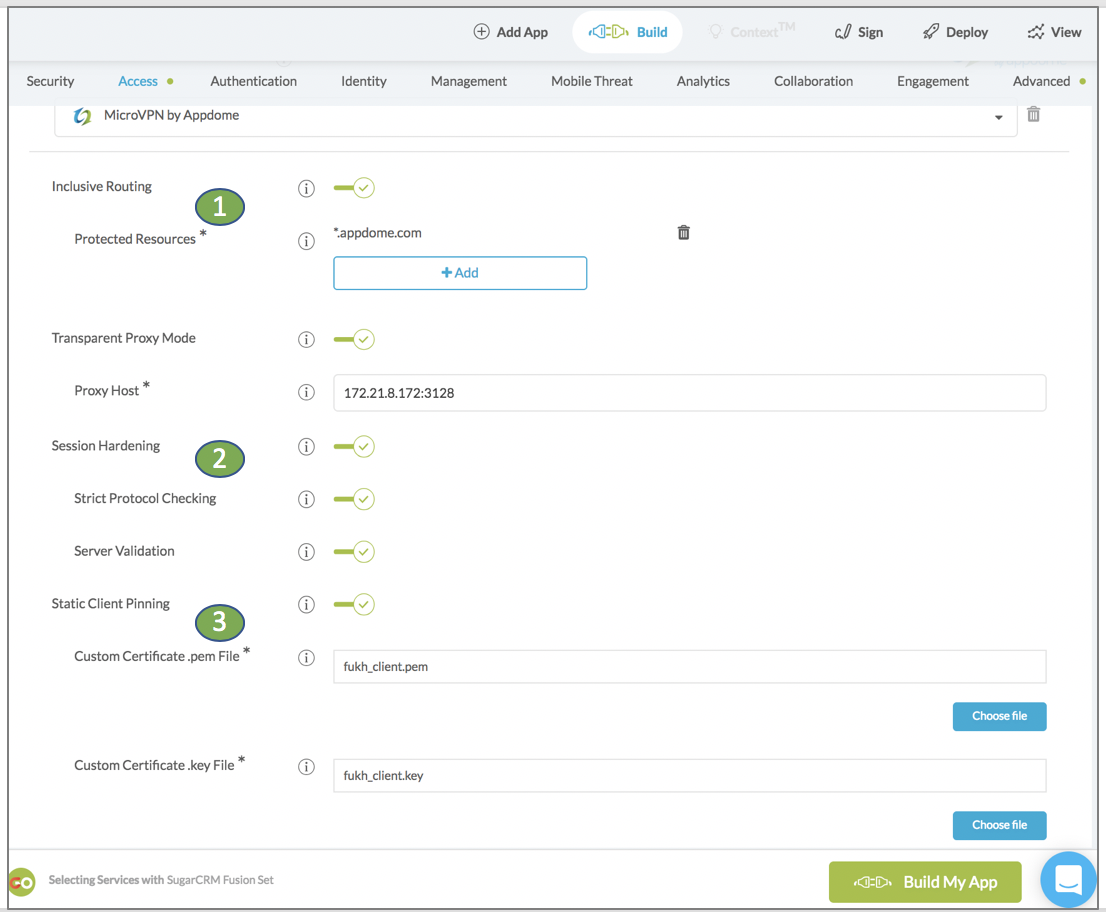The height and width of the screenshot is (912, 1106).
Task: Open the Analytics tab
Action: tap(703, 81)
